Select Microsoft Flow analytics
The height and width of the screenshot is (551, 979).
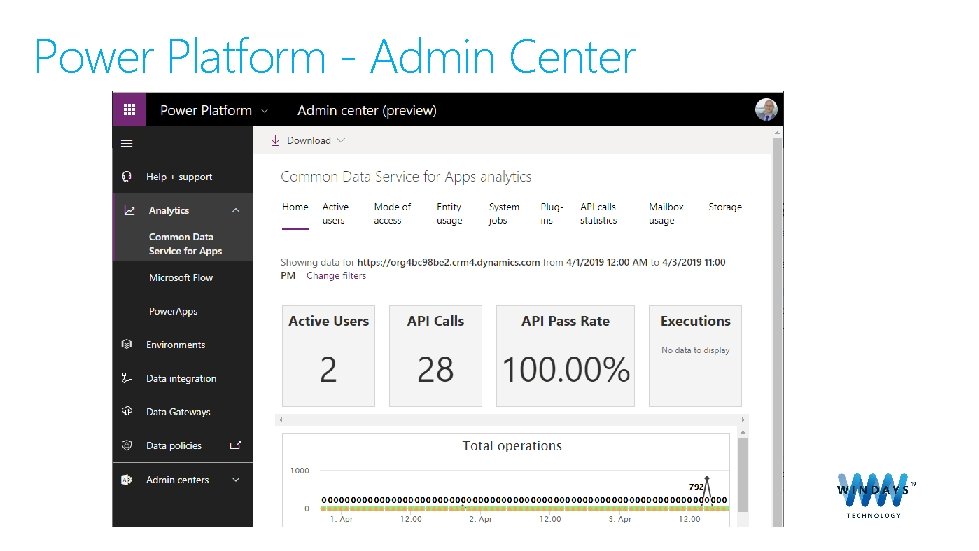182,278
